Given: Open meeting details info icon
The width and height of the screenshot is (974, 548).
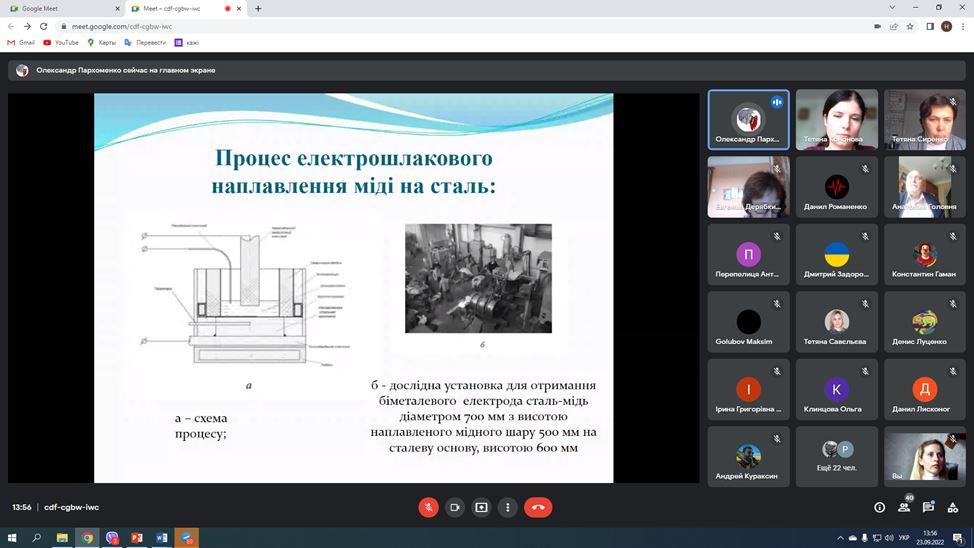Looking at the screenshot, I should tap(880, 508).
